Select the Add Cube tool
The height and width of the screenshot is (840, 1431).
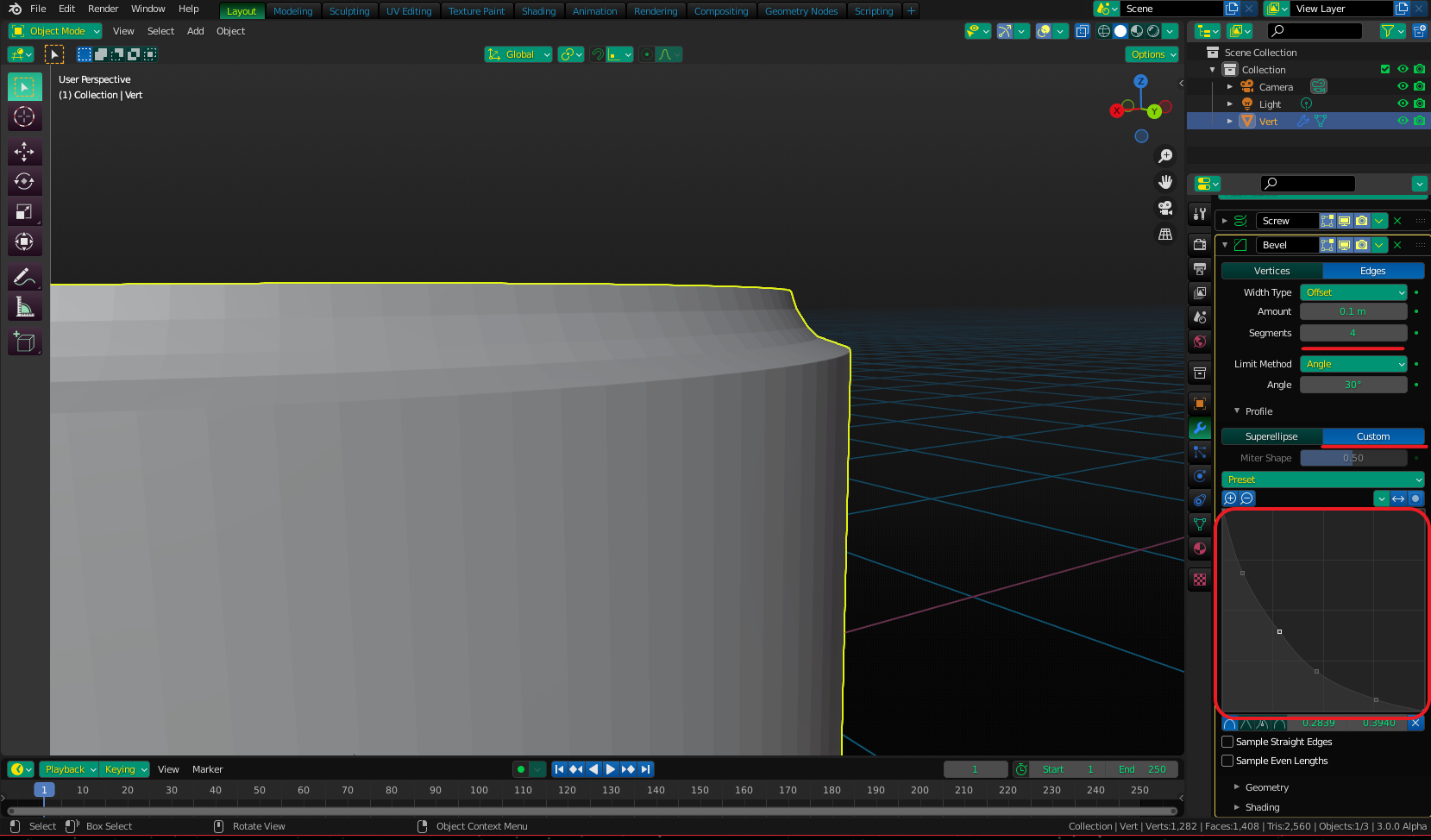coord(24,343)
